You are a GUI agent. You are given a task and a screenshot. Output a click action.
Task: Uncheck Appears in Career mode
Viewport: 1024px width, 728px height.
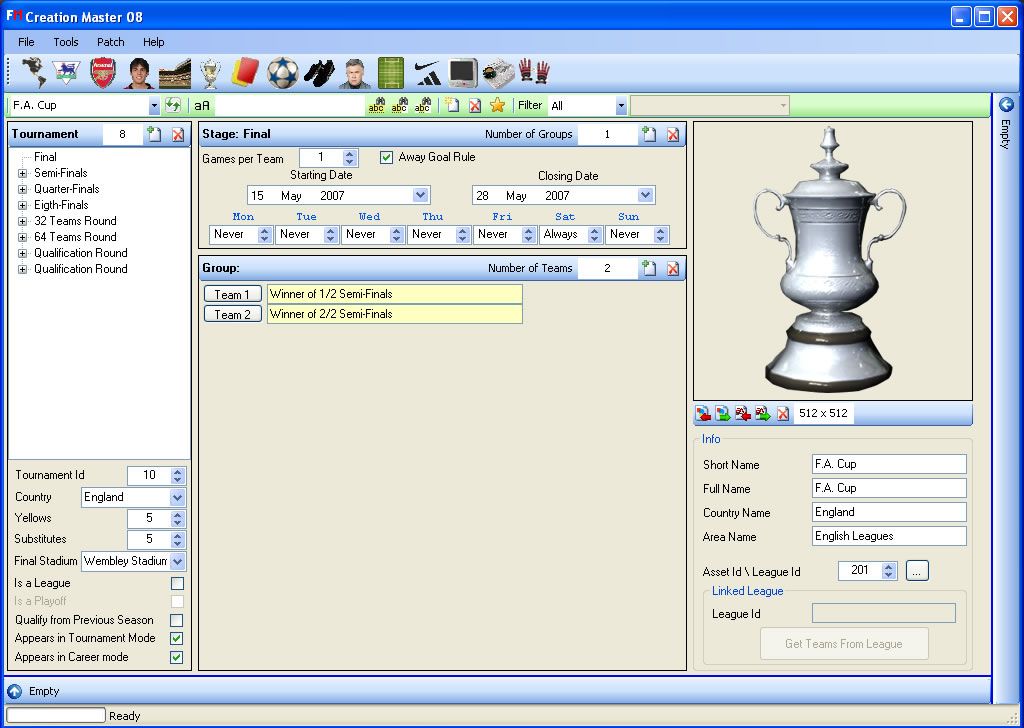point(176,657)
